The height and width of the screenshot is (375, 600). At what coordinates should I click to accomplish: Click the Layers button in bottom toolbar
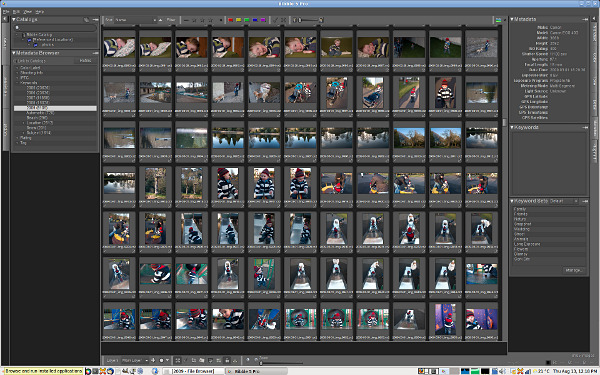[112, 360]
